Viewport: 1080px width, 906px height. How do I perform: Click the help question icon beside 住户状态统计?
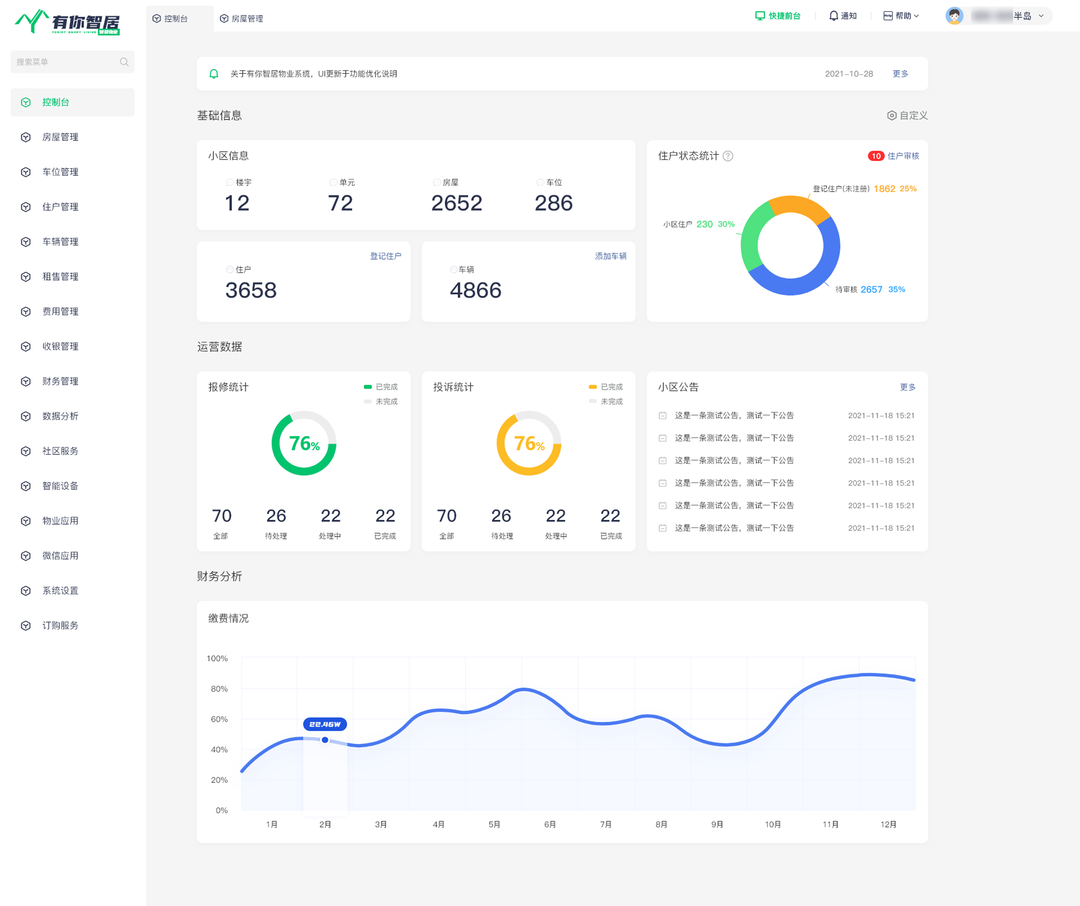click(728, 156)
